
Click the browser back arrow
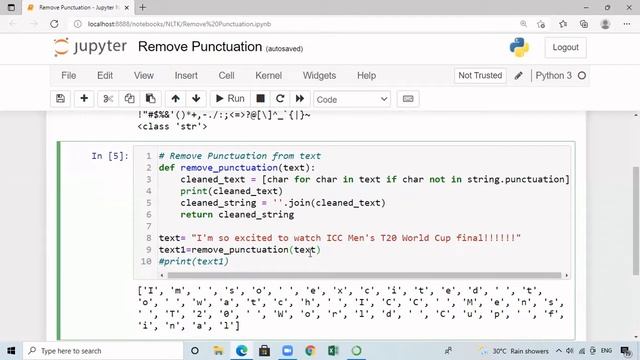tap(13, 24)
